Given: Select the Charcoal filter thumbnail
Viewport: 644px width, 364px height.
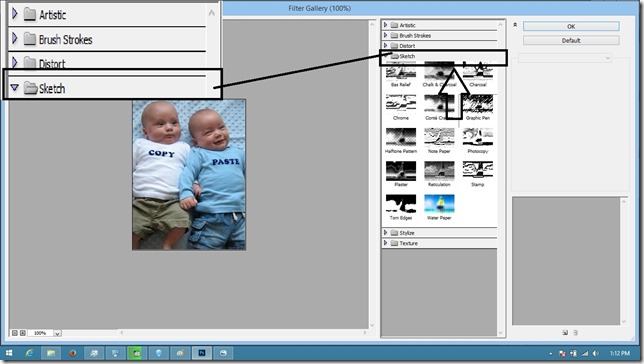Looking at the screenshot, I should (x=478, y=74).
